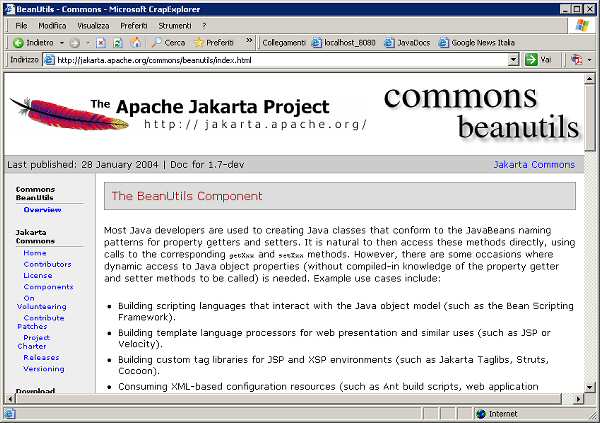Click the Google News Italia page icon
The image size is (600, 423).
[x=443, y=42]
